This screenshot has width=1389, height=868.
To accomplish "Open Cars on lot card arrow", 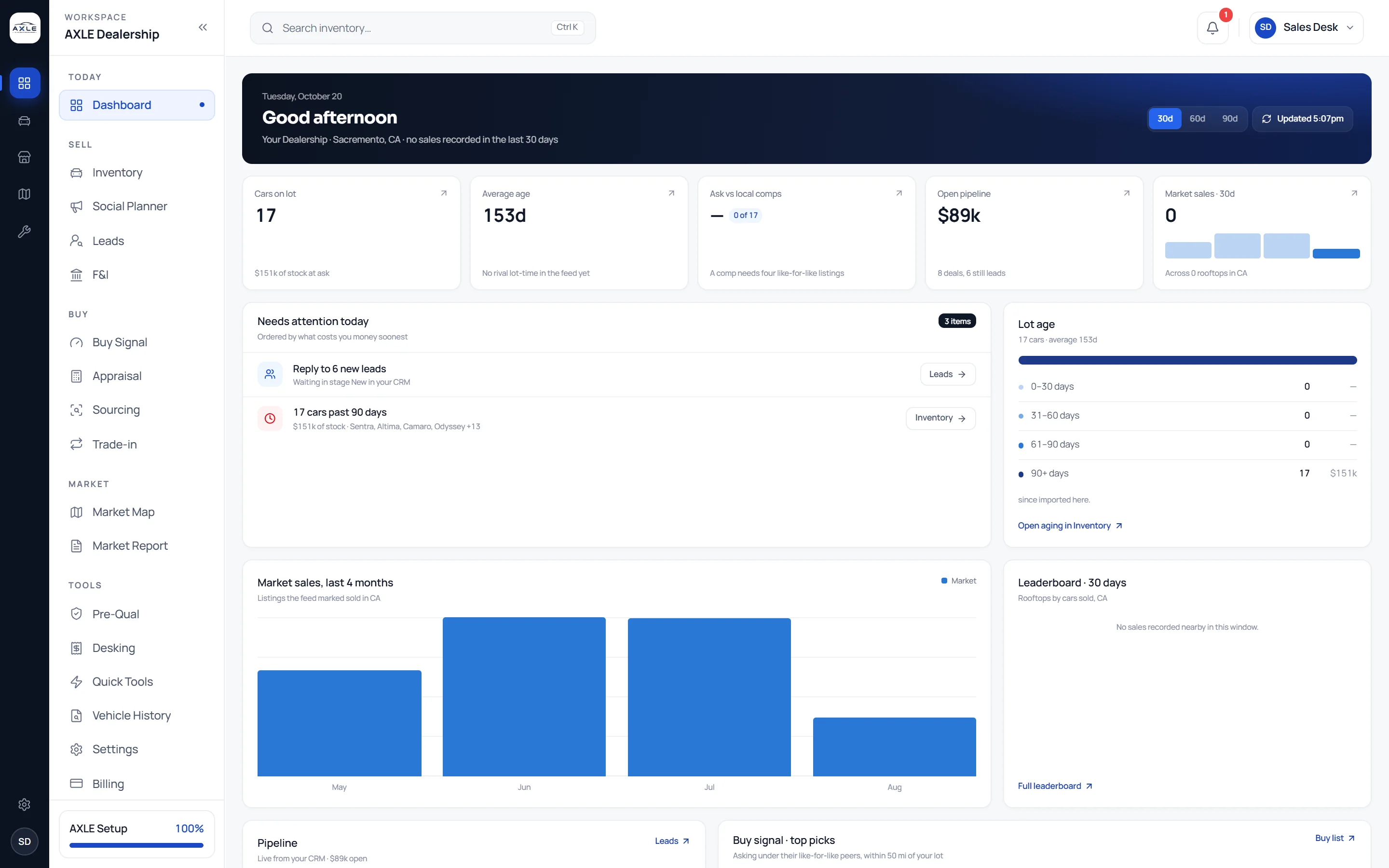I will 444,193.
